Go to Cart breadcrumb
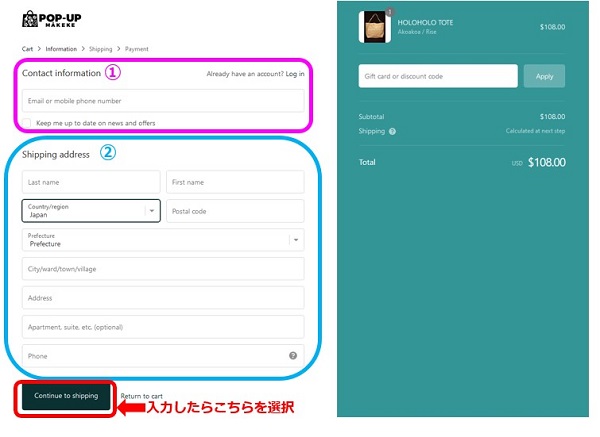 [x=27, y=49]
